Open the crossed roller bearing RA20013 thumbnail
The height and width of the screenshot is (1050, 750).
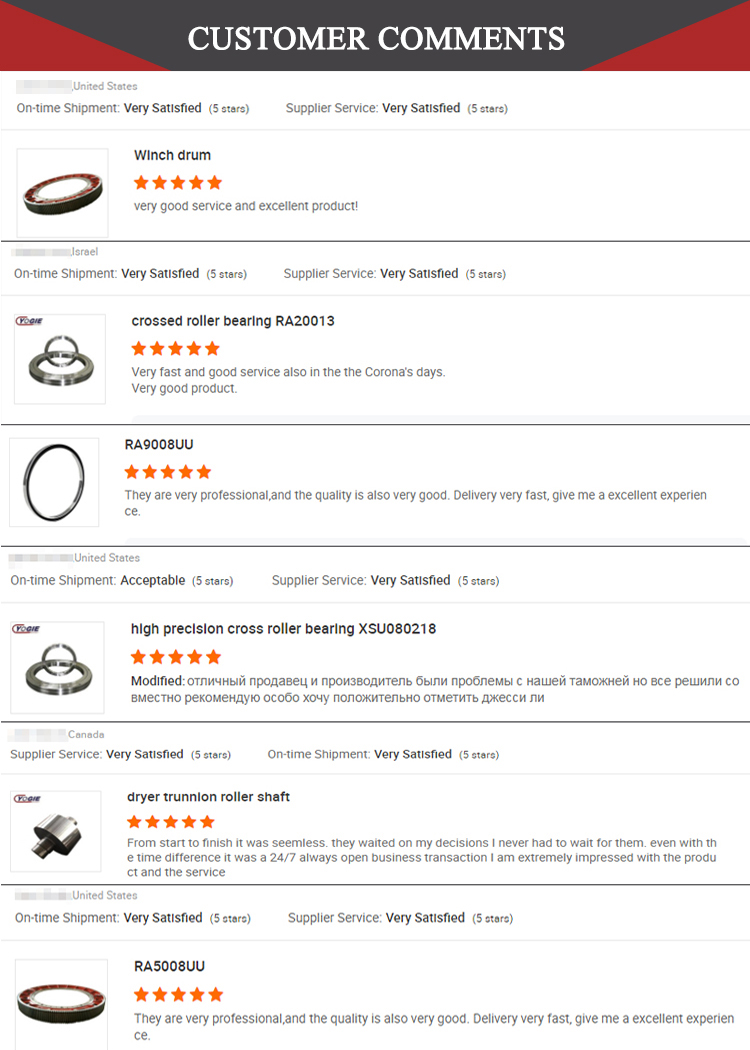pos(60,359)
